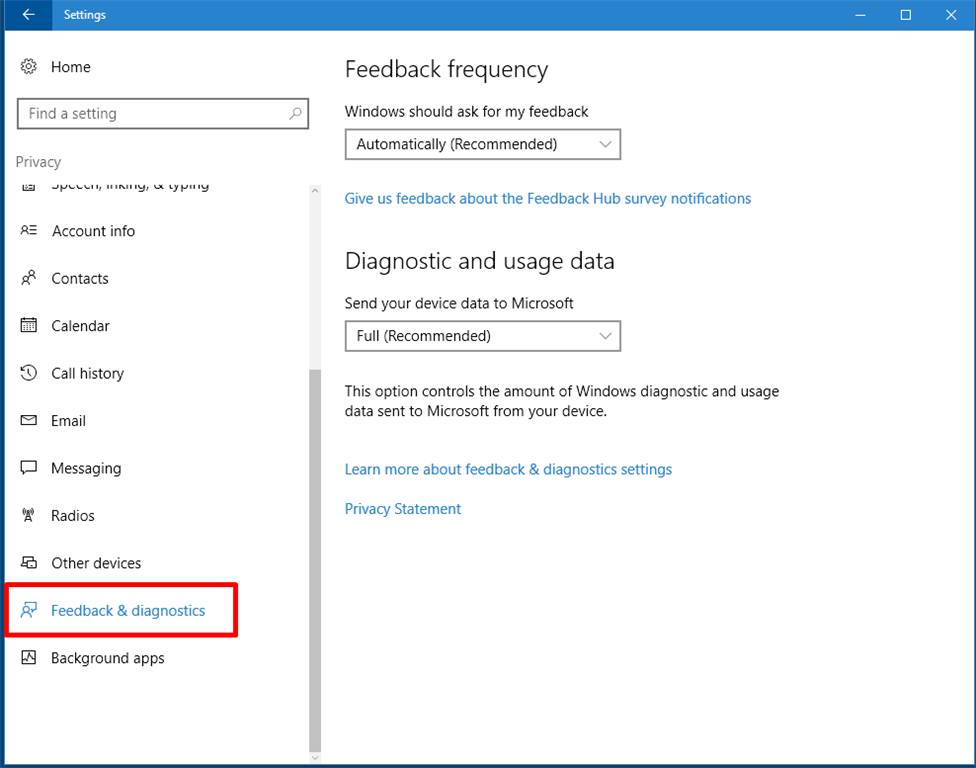The image size is (976, 768).
Task: Expand the Full (Recommended) diagnostic data dropdown
Action: click(482, 336)
